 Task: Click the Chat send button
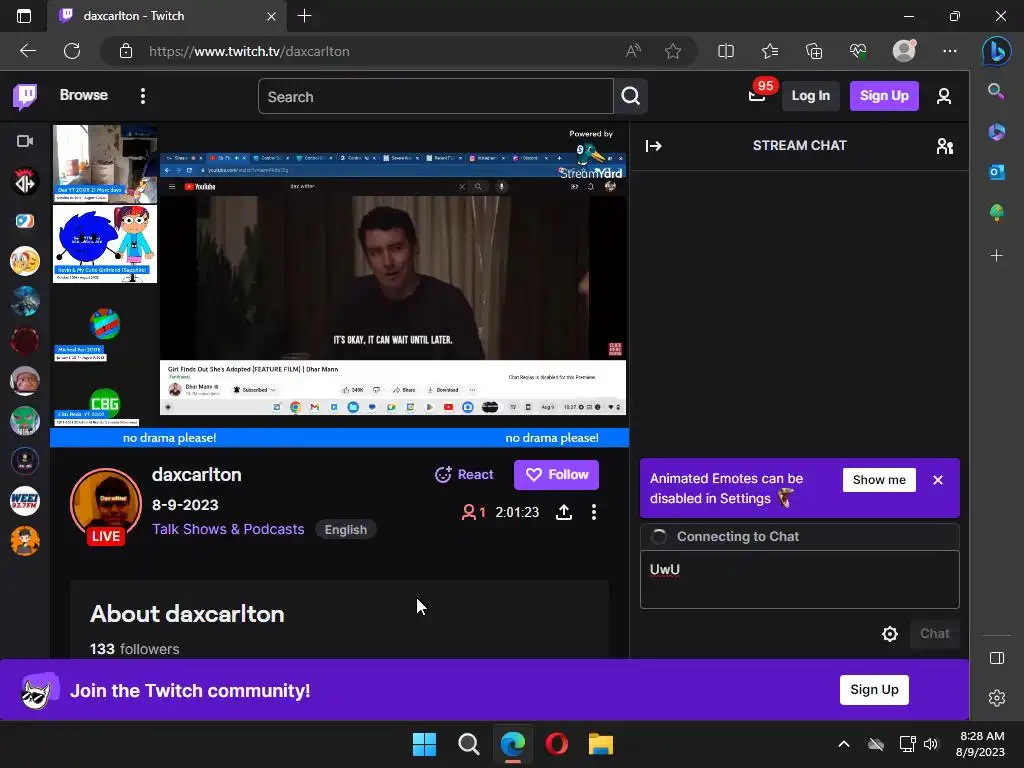pyautogui.click(x=934, y=633)
